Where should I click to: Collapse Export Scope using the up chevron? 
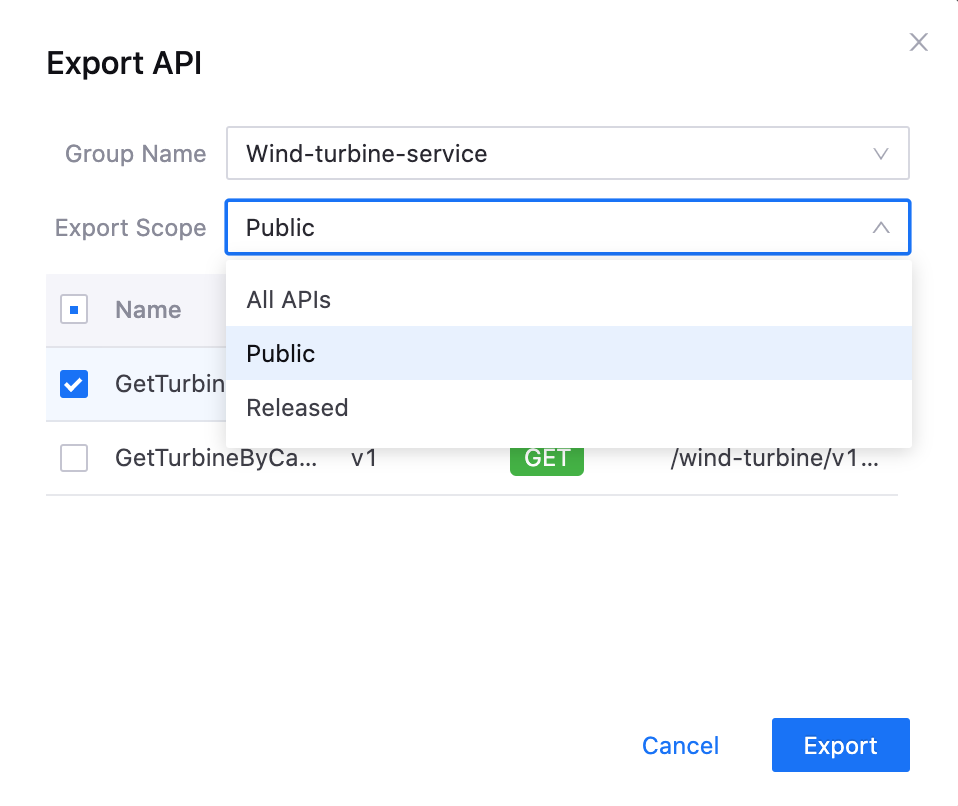880,228
